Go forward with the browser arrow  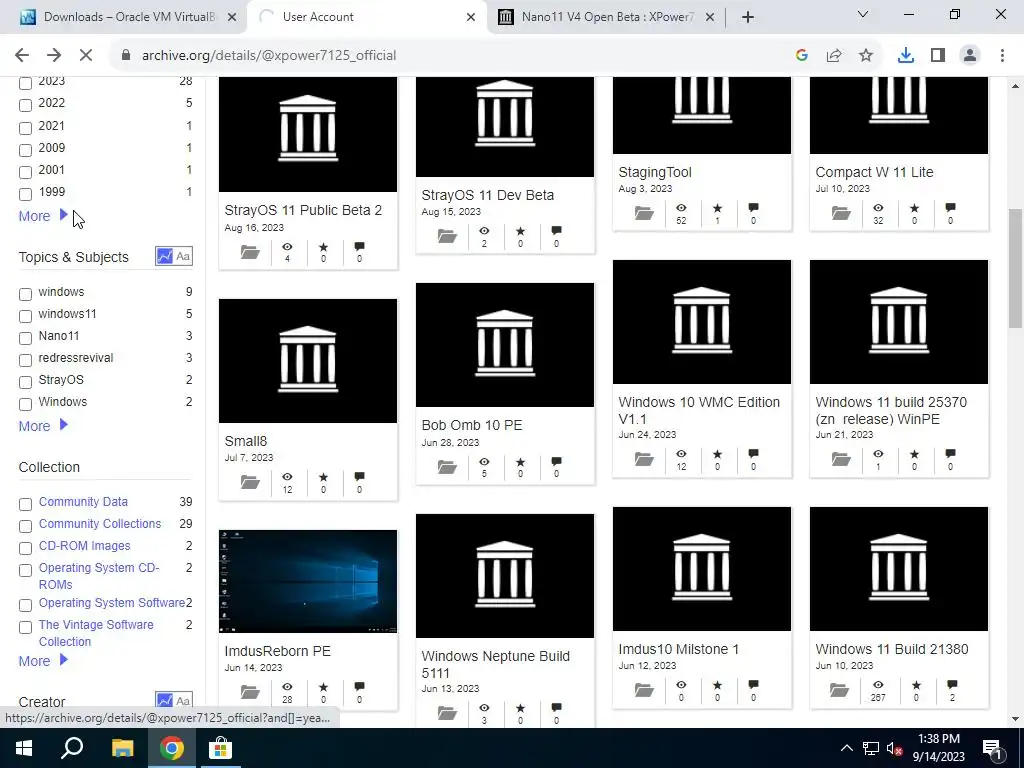click(x=54, y=56)
